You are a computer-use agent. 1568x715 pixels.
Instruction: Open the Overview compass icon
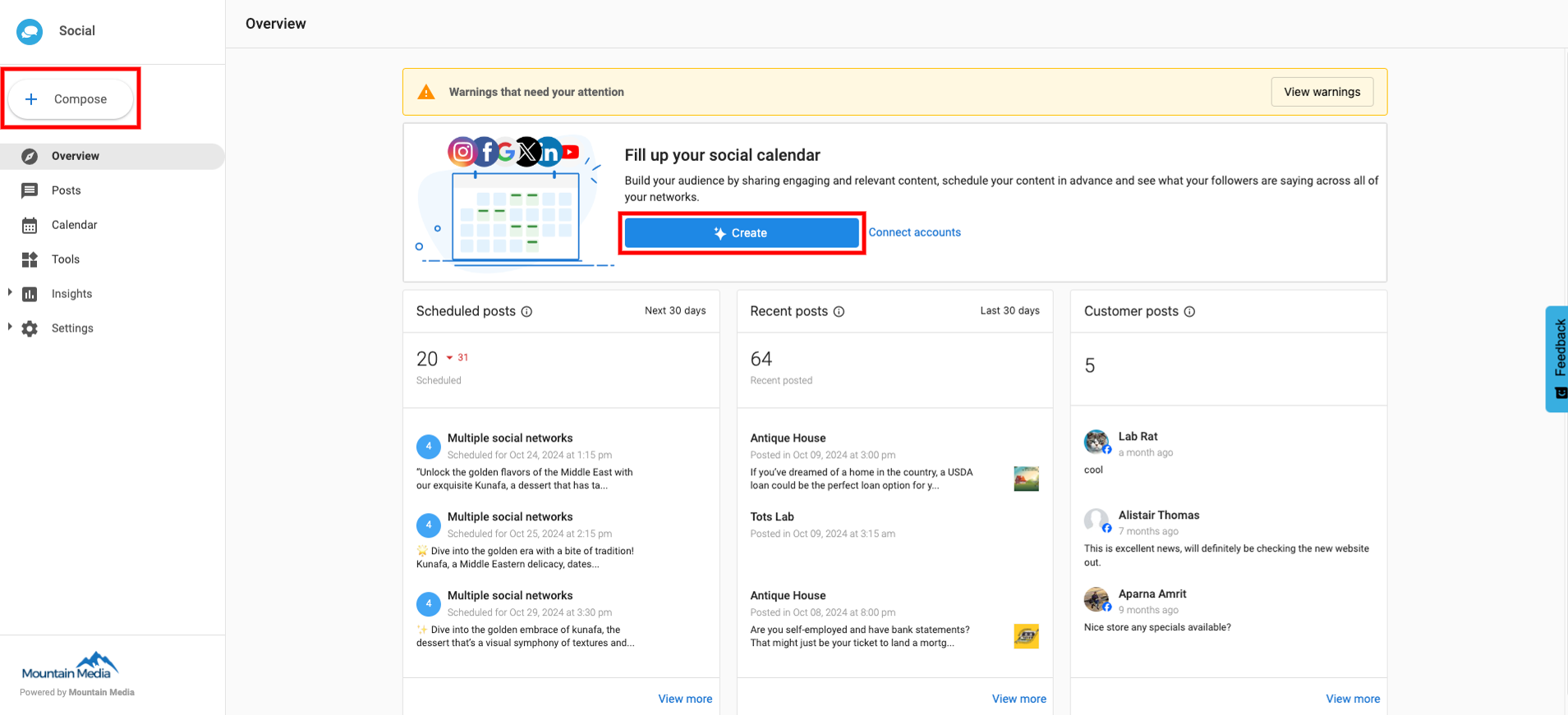30,156
